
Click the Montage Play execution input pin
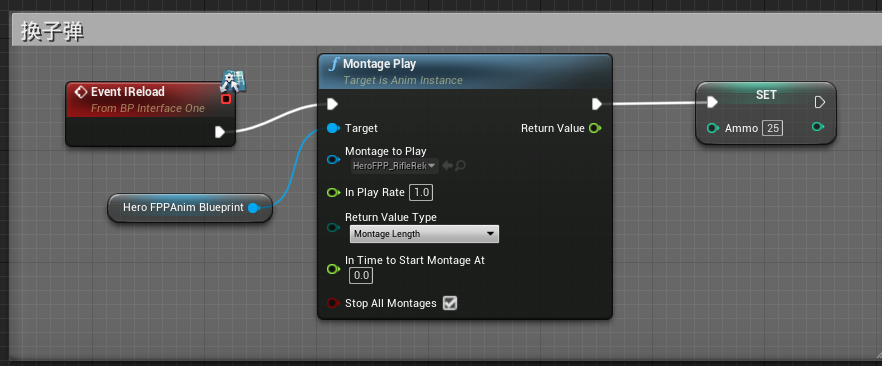pos(332,104)
